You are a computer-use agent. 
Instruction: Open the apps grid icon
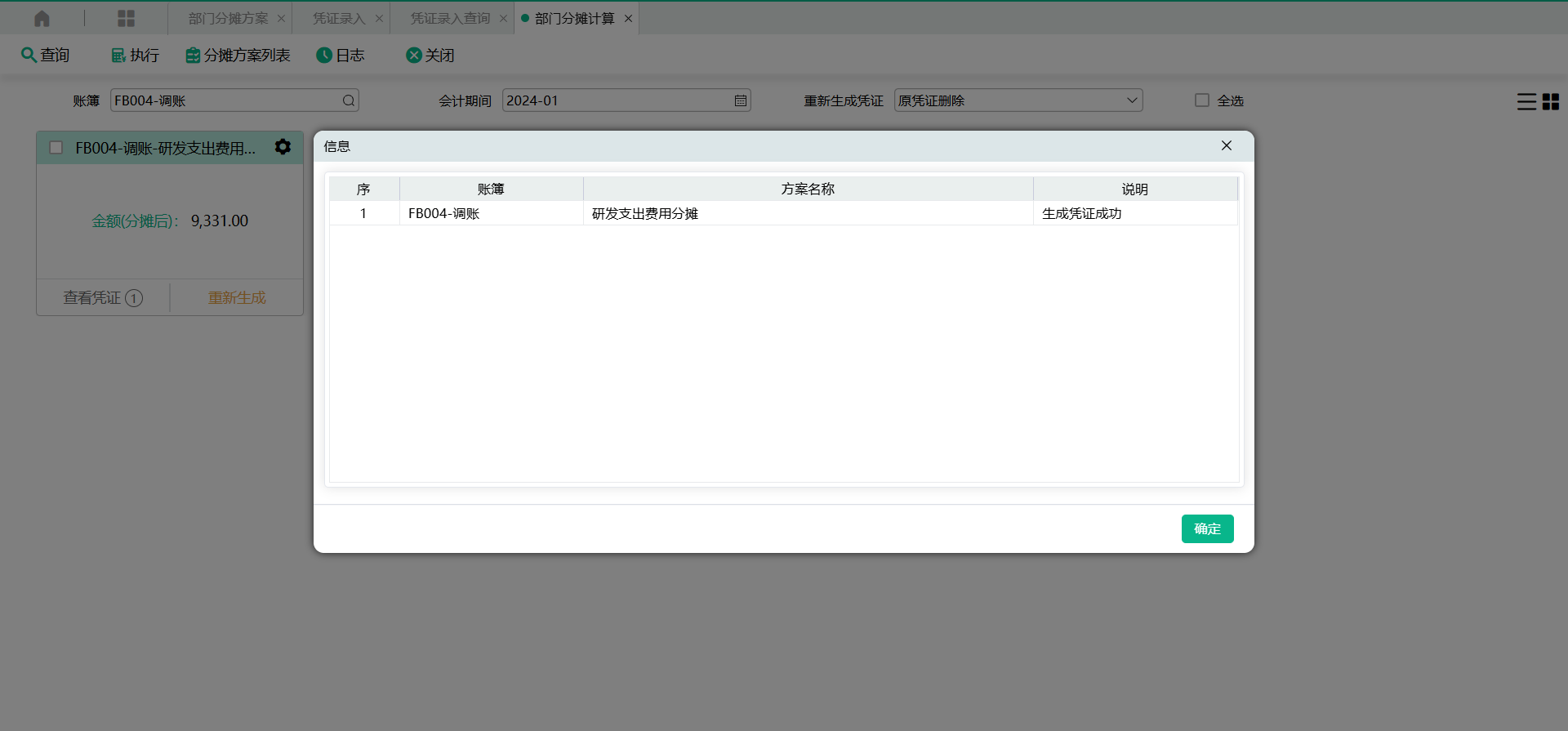pos(126,18)
